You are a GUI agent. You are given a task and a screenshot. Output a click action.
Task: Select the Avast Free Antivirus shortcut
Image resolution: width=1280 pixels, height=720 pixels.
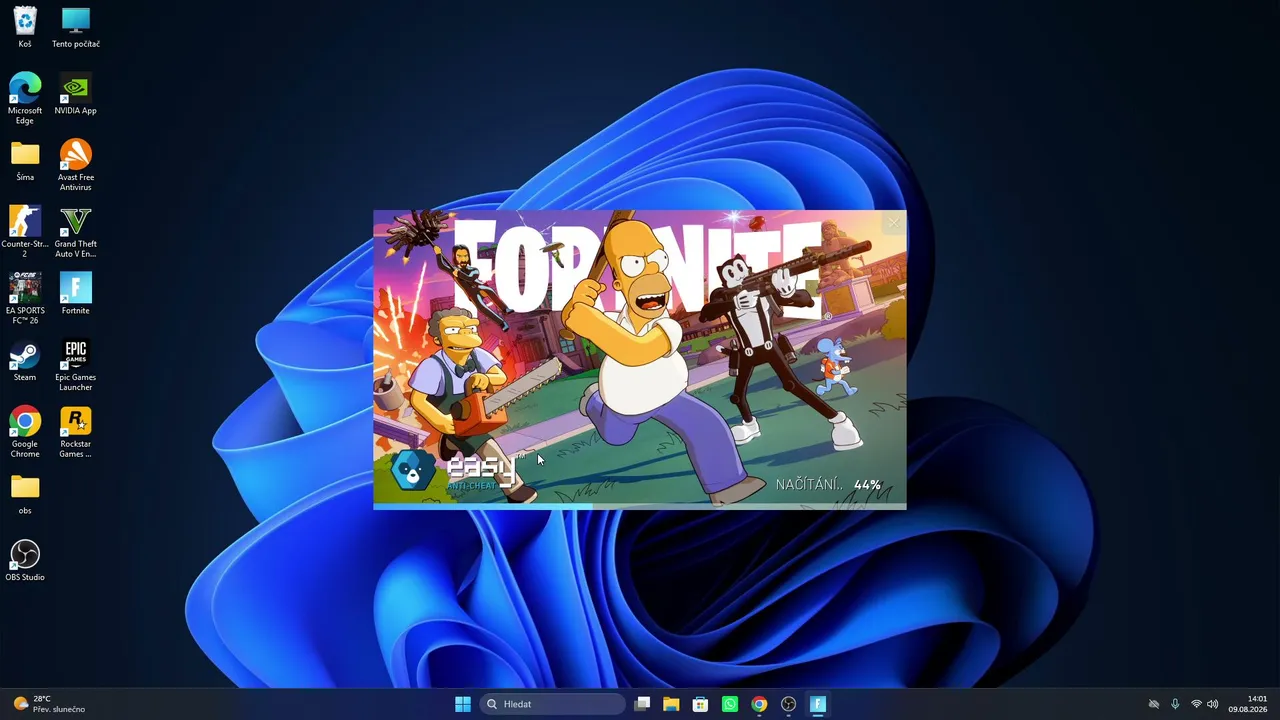(x=76, y=166)
